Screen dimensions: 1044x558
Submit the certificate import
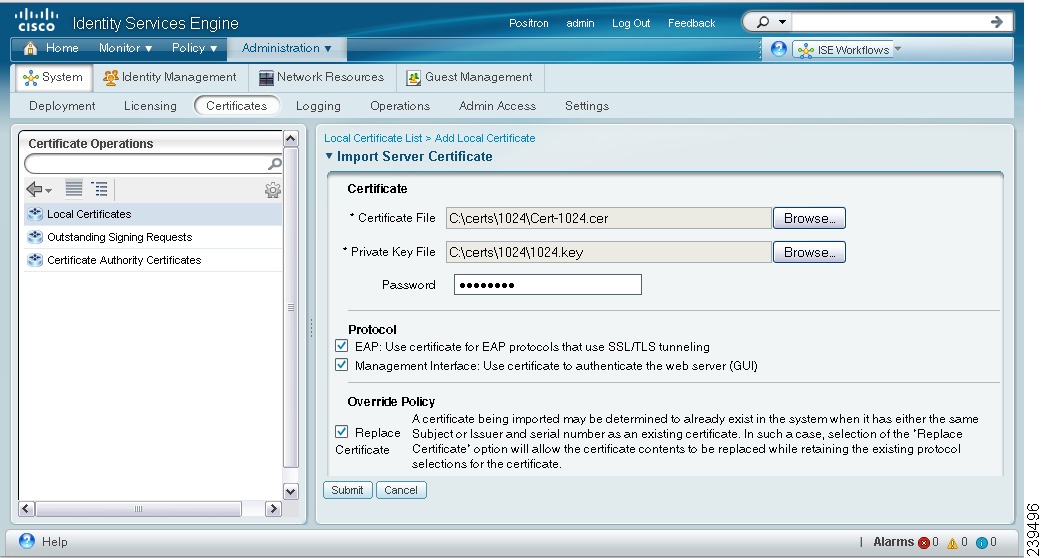(x=348, y=490)
